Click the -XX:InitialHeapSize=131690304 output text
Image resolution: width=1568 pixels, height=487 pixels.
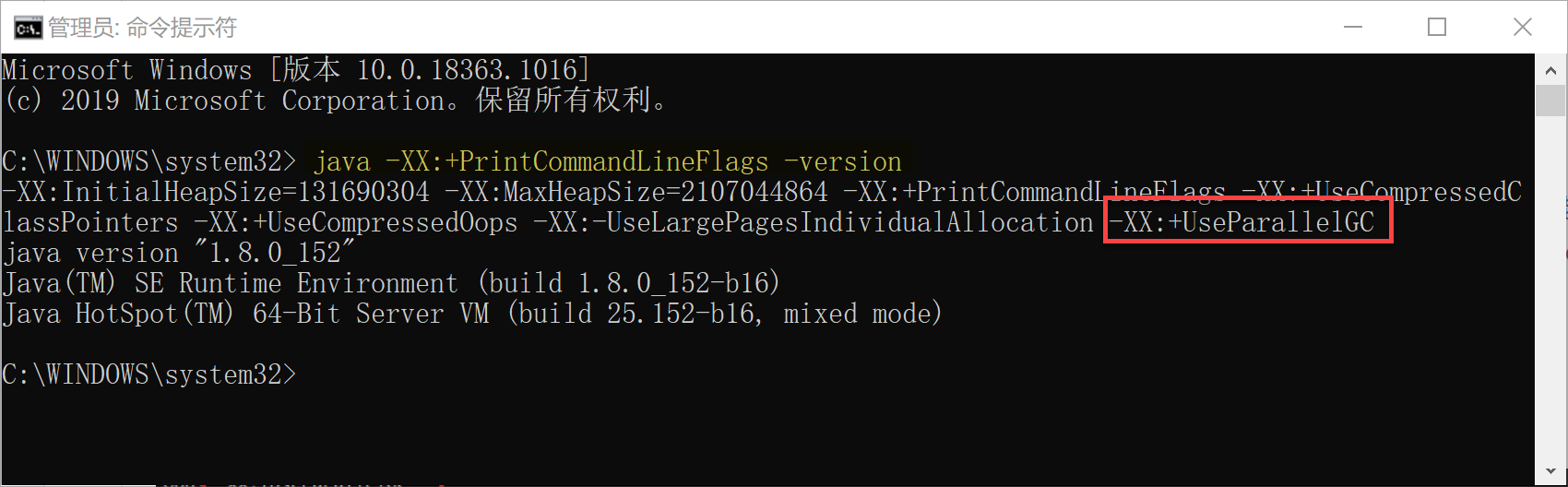tap(216, 193)
